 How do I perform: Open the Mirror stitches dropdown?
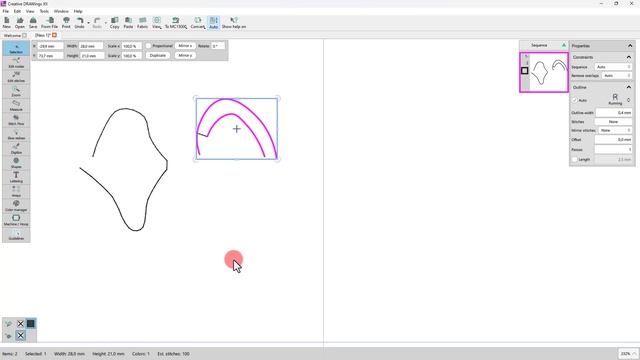click(615, 130)
